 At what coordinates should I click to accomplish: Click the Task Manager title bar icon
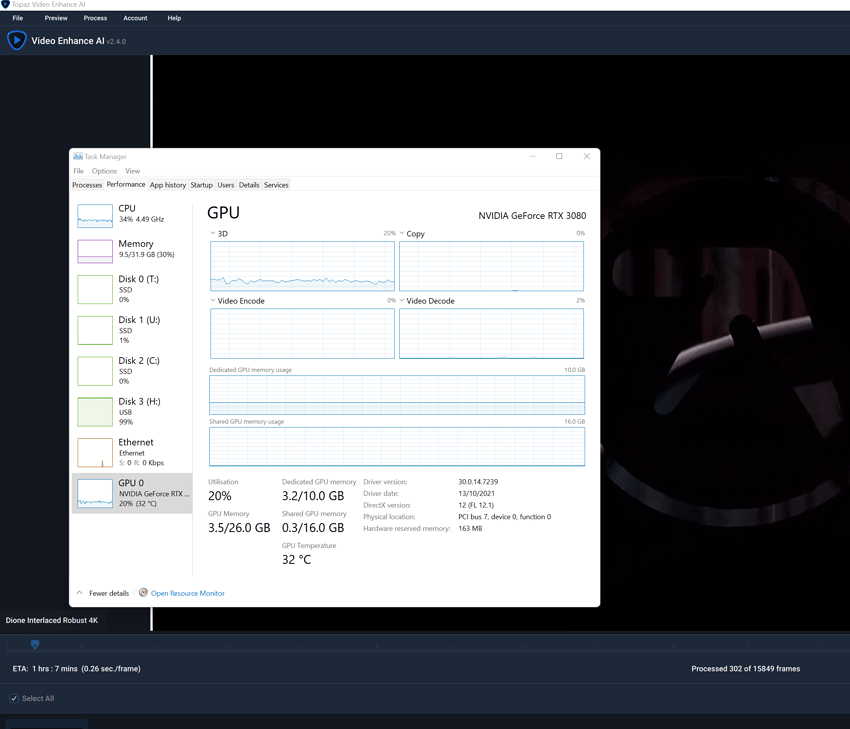[x=78, y=156]
